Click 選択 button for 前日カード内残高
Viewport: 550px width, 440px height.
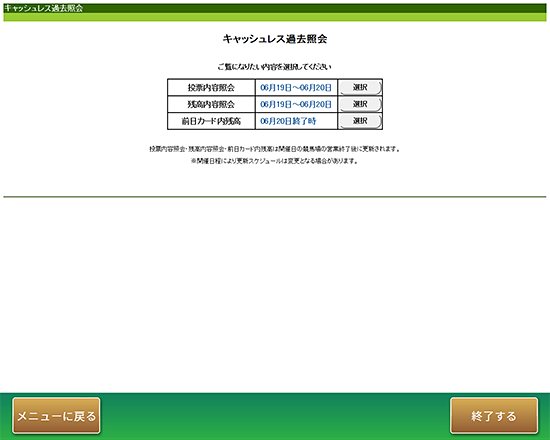click(360, 121)
